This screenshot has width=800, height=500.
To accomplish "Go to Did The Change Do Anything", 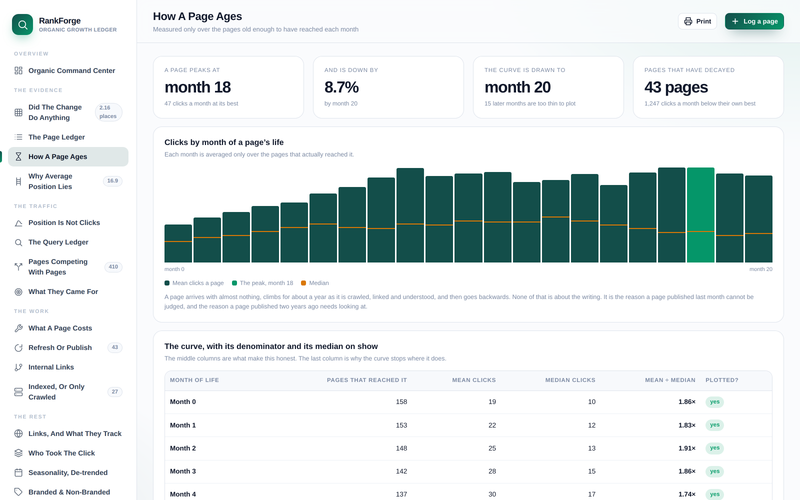I will (x=68, y=112).
